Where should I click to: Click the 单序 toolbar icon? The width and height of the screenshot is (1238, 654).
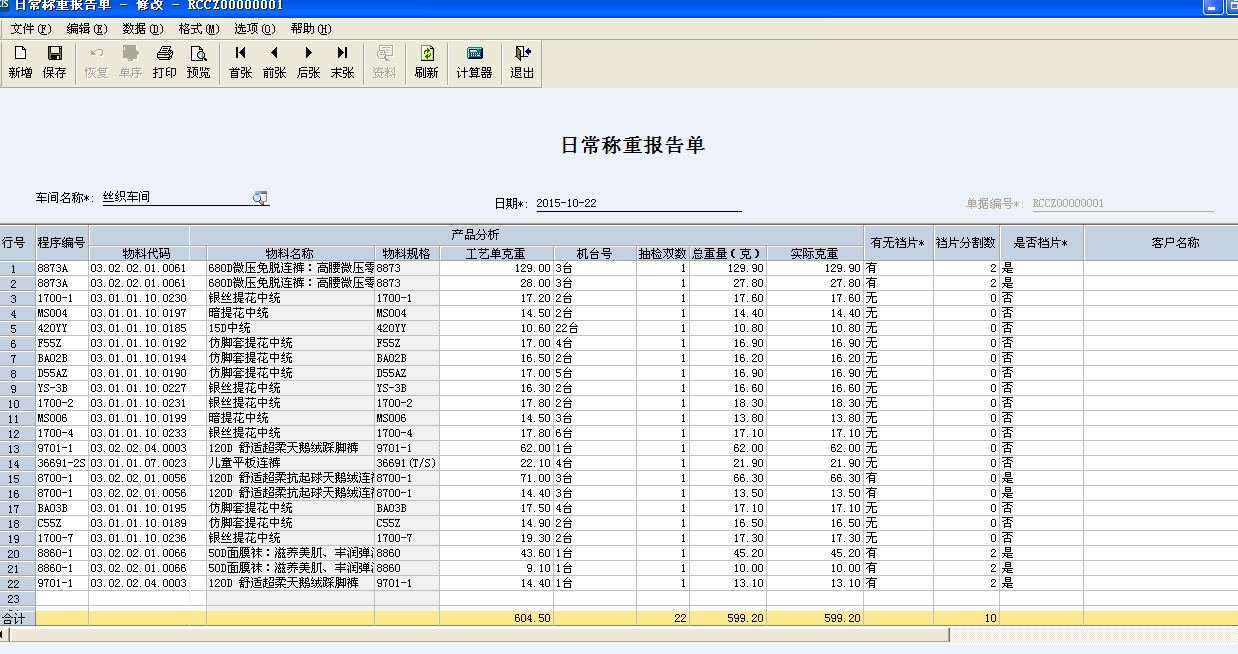pos(130,62)
